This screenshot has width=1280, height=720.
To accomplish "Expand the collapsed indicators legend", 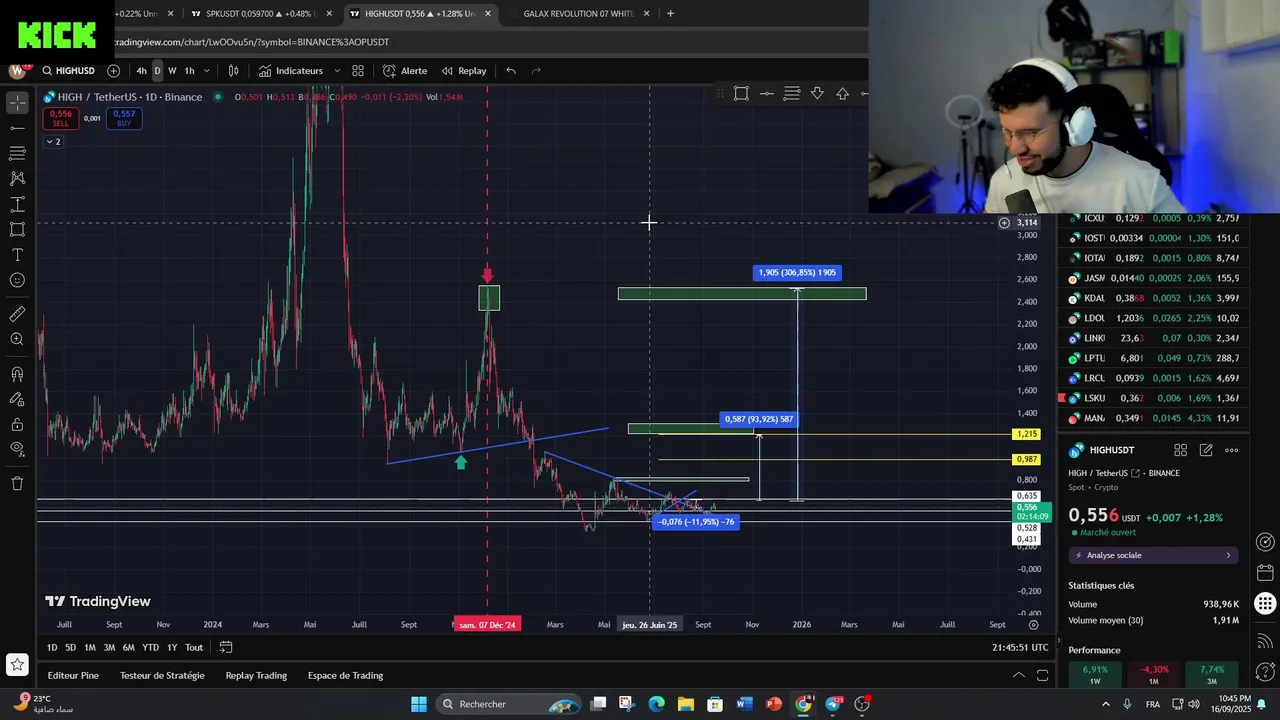I will pyautogui.click(x=52, y=142).
